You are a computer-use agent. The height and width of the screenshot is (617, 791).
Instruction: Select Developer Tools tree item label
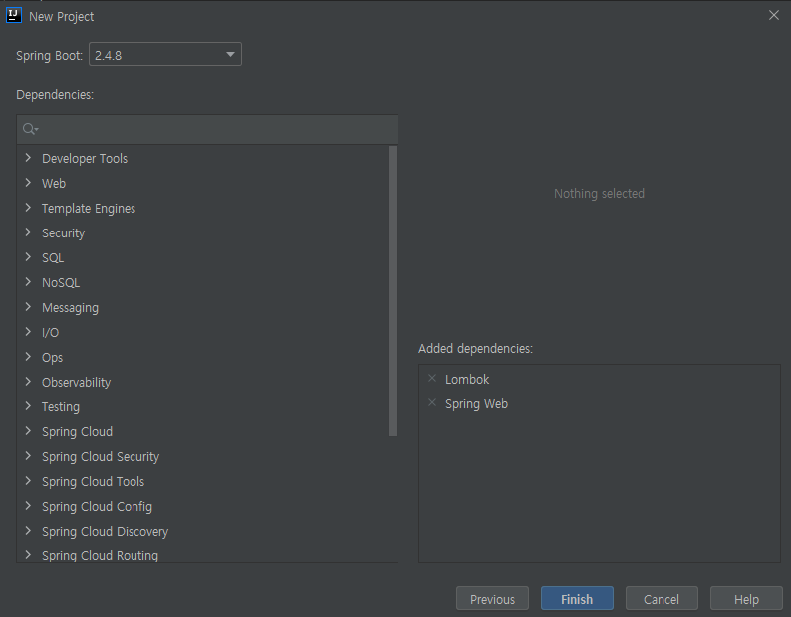coord(85,158)
